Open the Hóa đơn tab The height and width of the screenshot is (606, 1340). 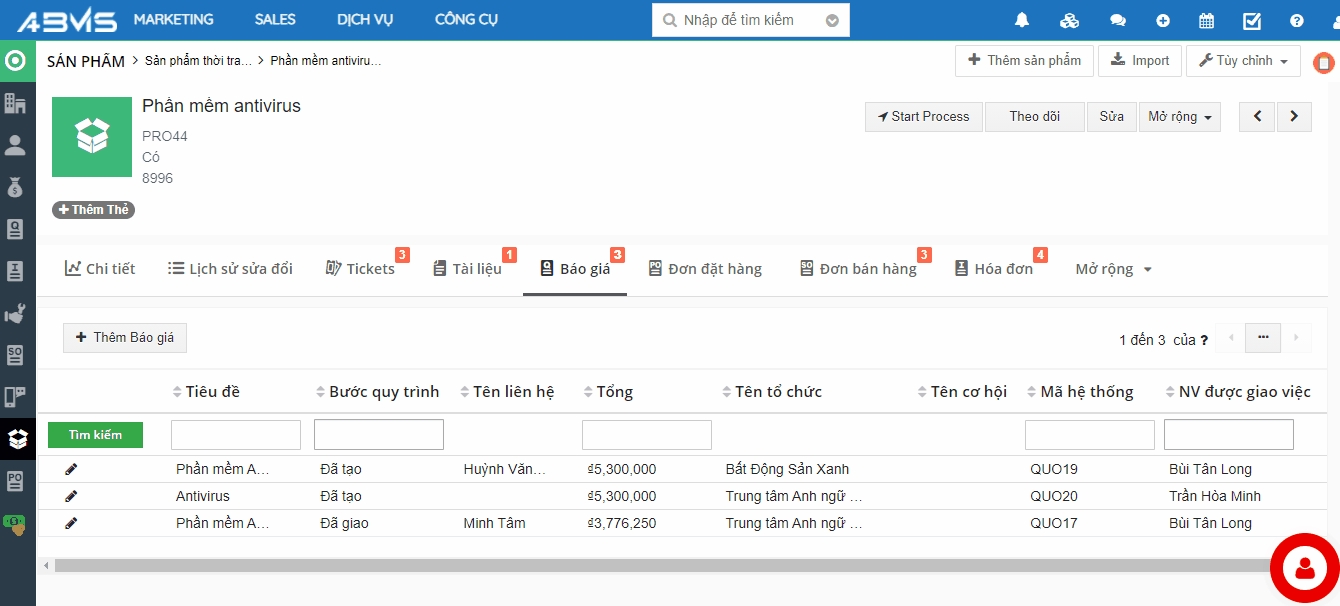994,269
